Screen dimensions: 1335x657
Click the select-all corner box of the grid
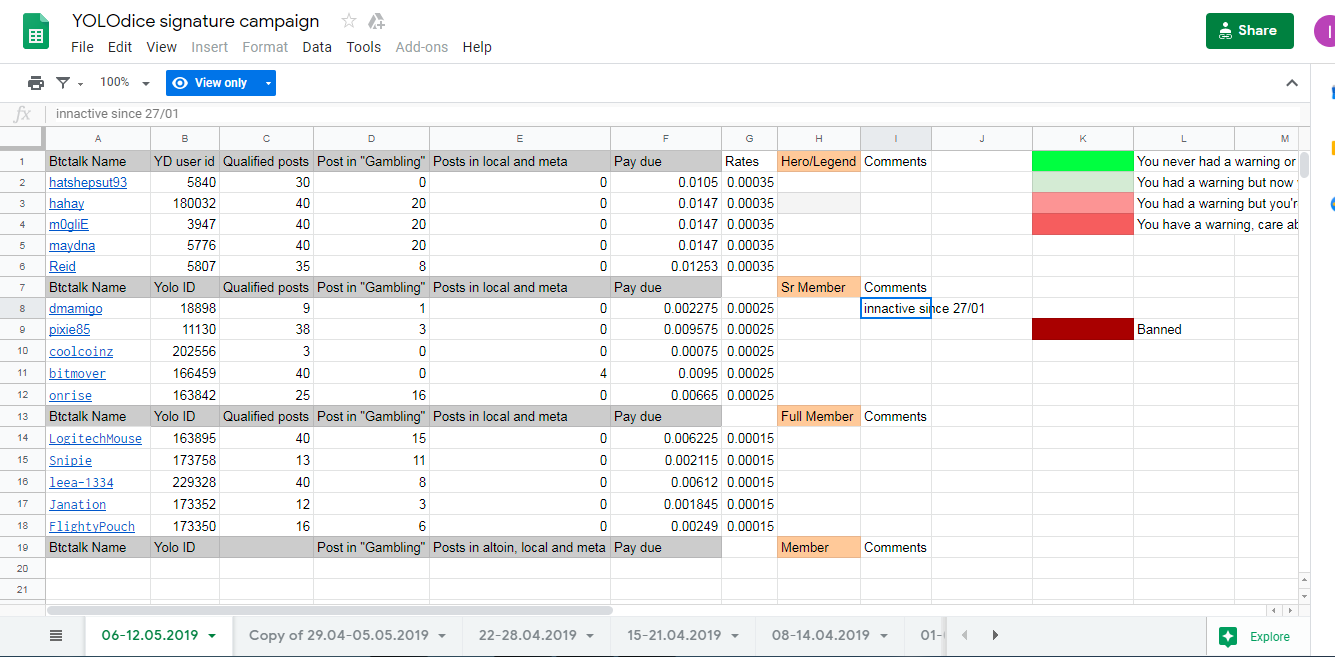[x=22, y=138]
